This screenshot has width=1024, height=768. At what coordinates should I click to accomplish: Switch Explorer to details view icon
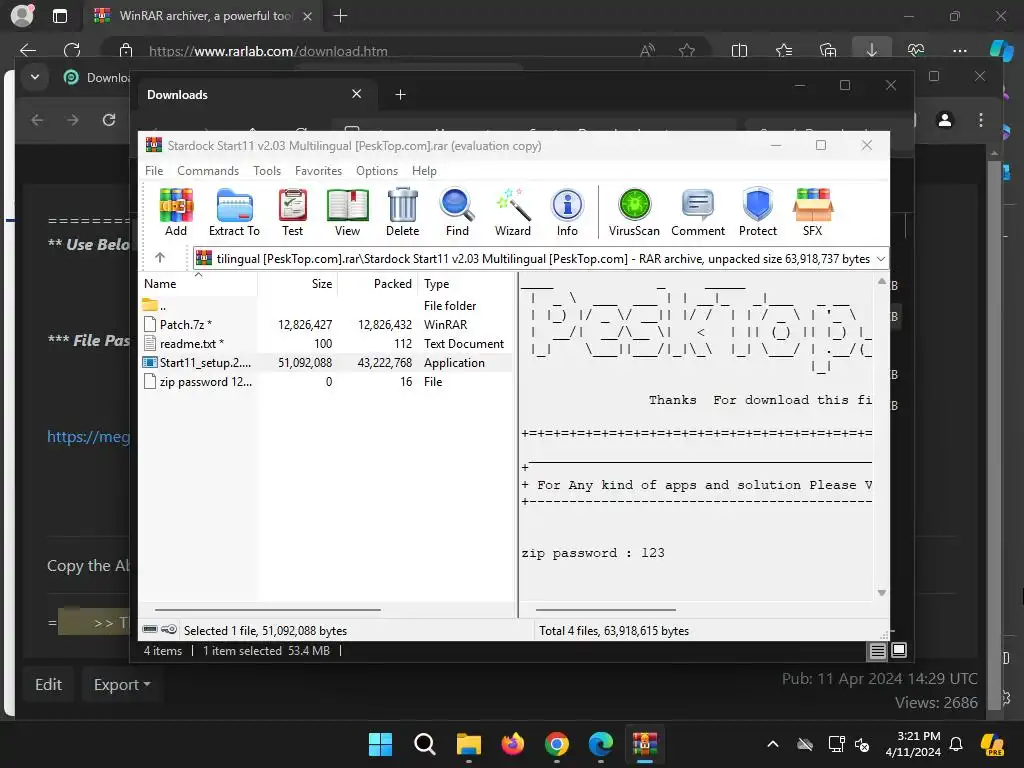877,650
